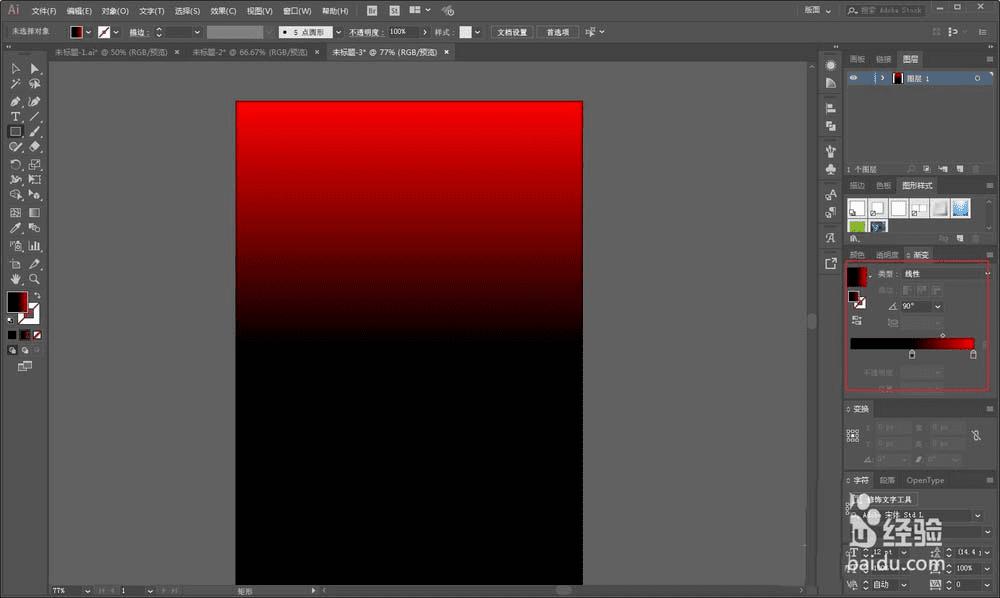Select the Symbol Sprayer tool

(x=15, y=245)
